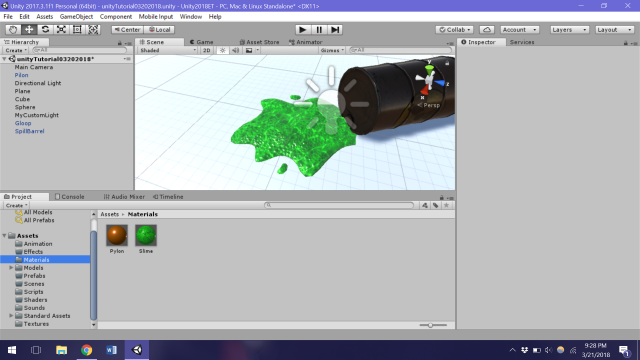This screenshot has width=640, height=360.
Task: Open Chrome from the Windows taskbar
Action: (x=87, y=350)
